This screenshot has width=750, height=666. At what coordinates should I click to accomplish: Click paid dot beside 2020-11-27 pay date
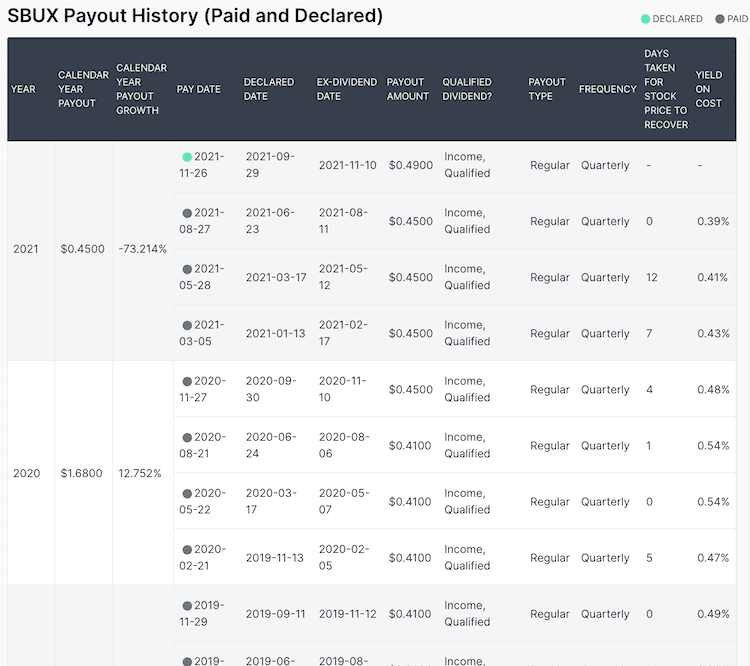click(188, 381)
